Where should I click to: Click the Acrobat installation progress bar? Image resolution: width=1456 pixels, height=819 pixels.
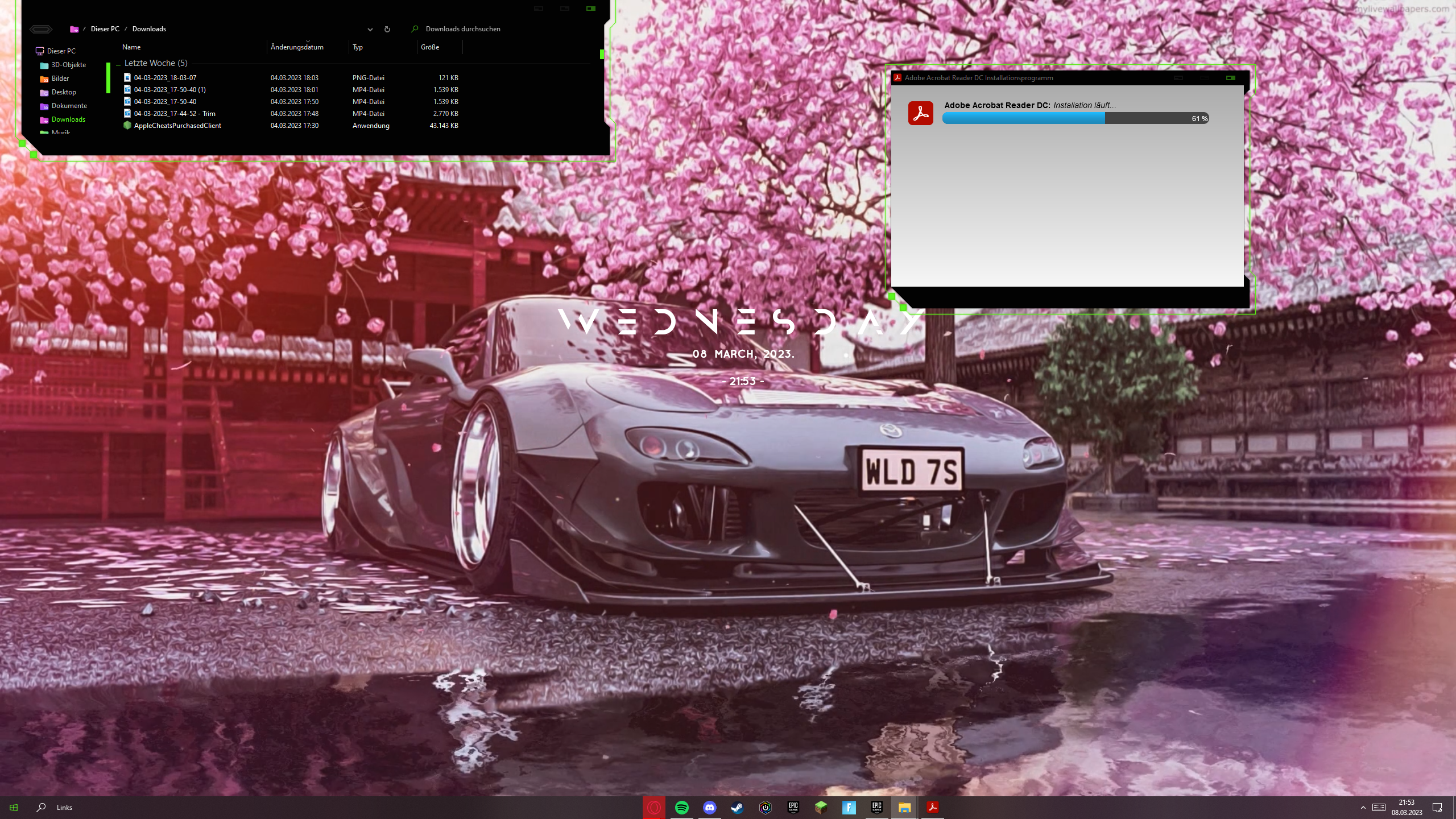point(1075,118)
